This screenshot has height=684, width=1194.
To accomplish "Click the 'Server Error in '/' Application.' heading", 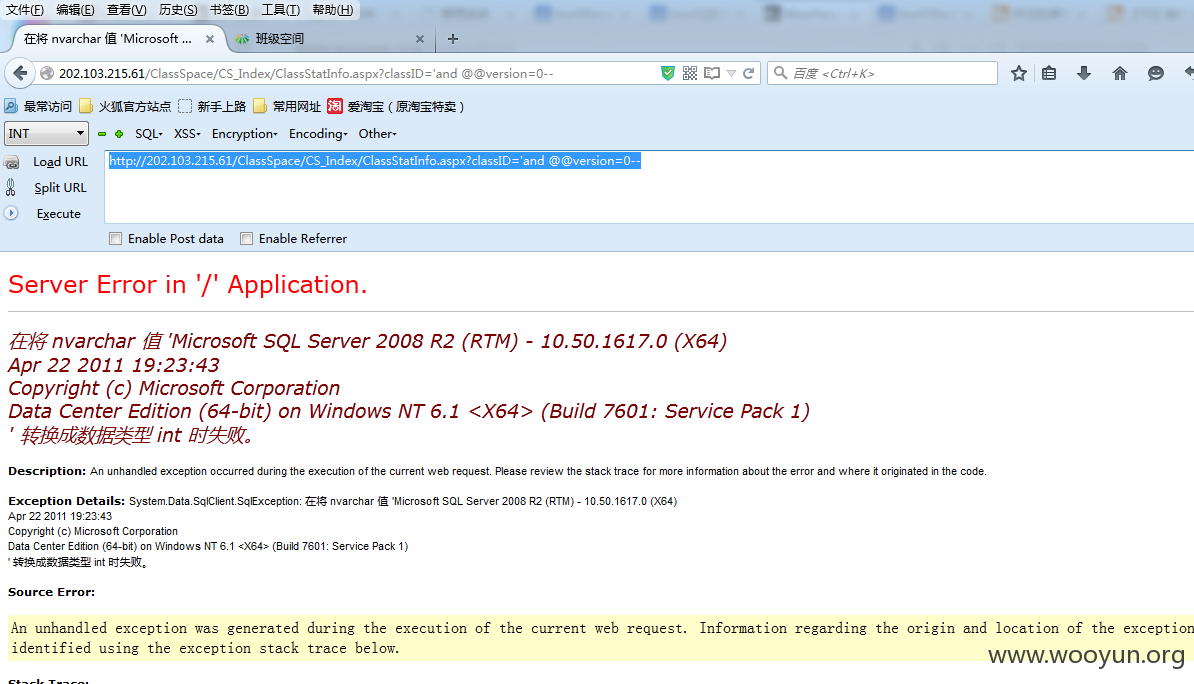I will [187, 284].
